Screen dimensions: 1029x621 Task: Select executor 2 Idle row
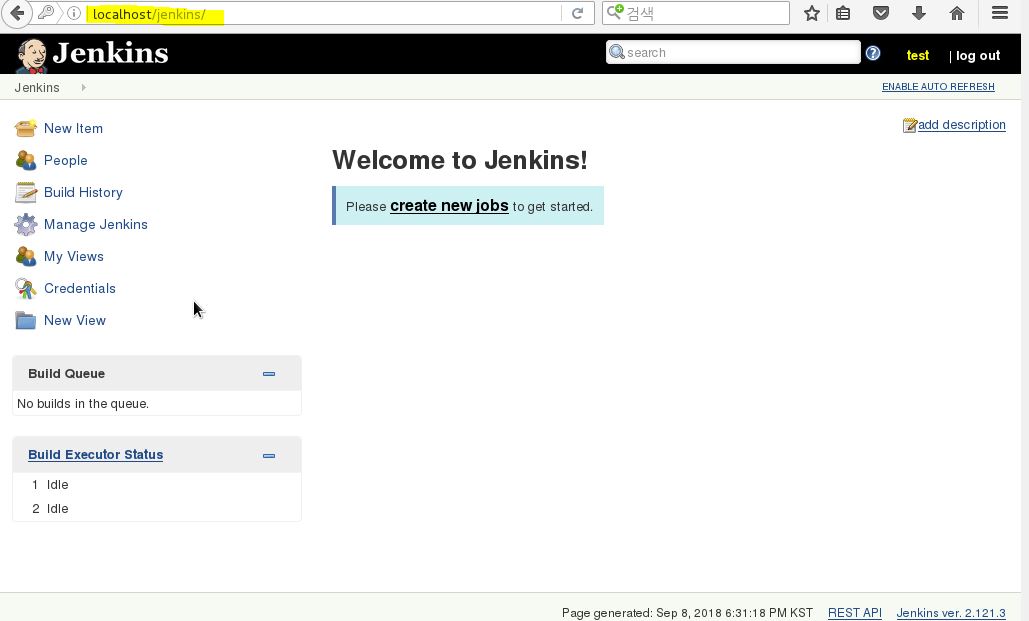157,509
